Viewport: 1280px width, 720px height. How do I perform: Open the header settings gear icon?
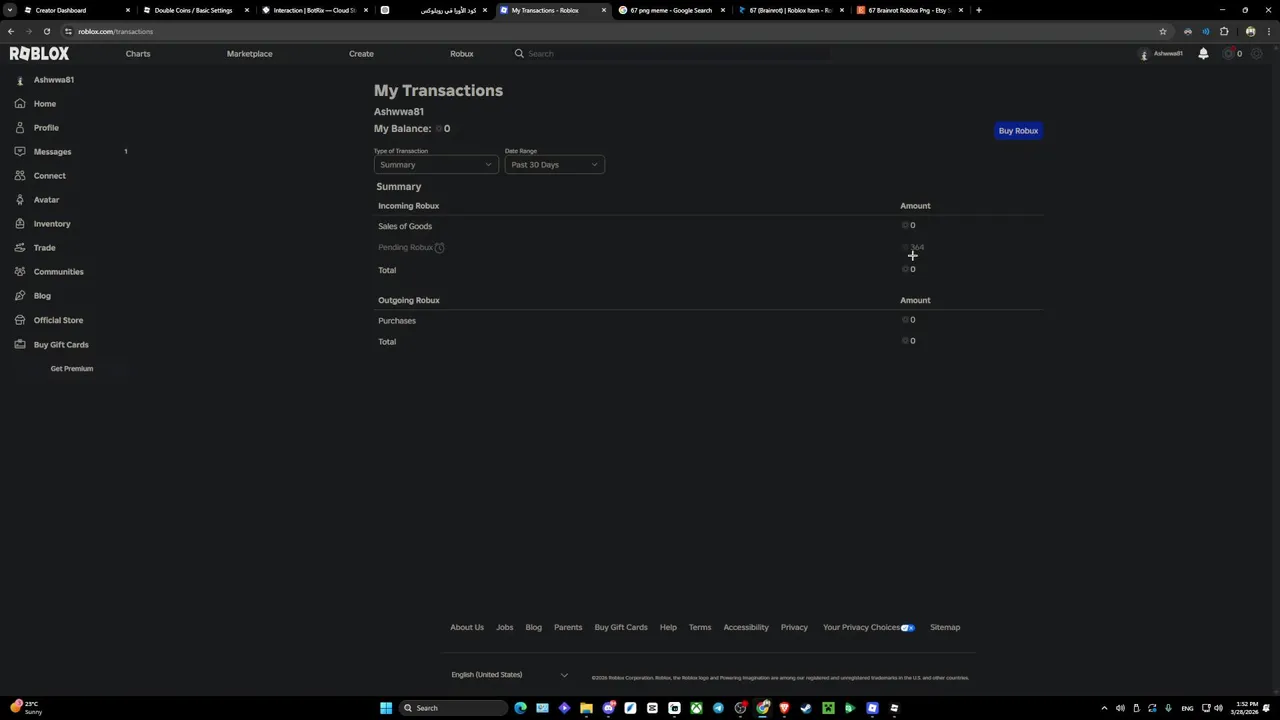[1257, 53]
